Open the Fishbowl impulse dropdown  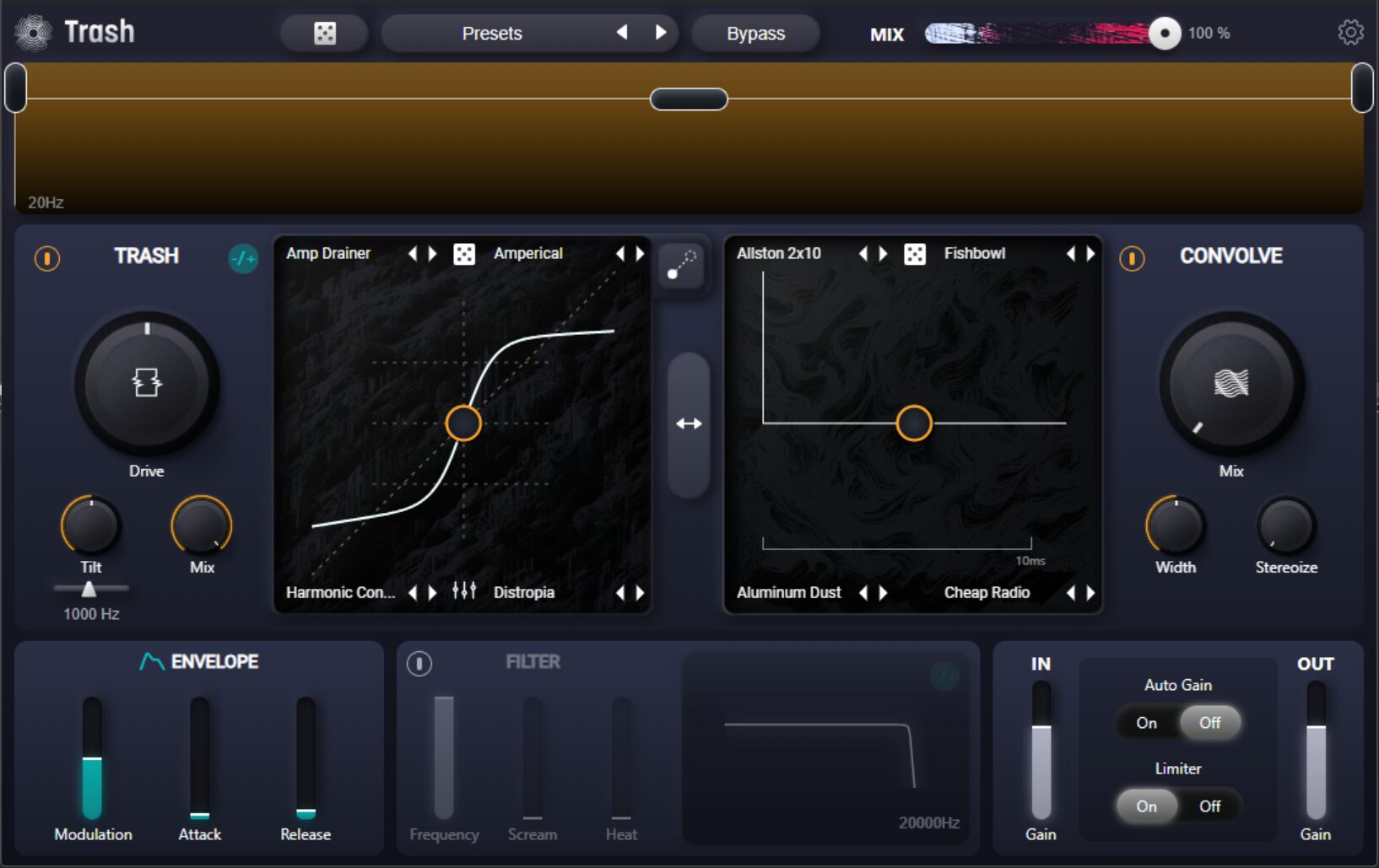click(975, 253)
